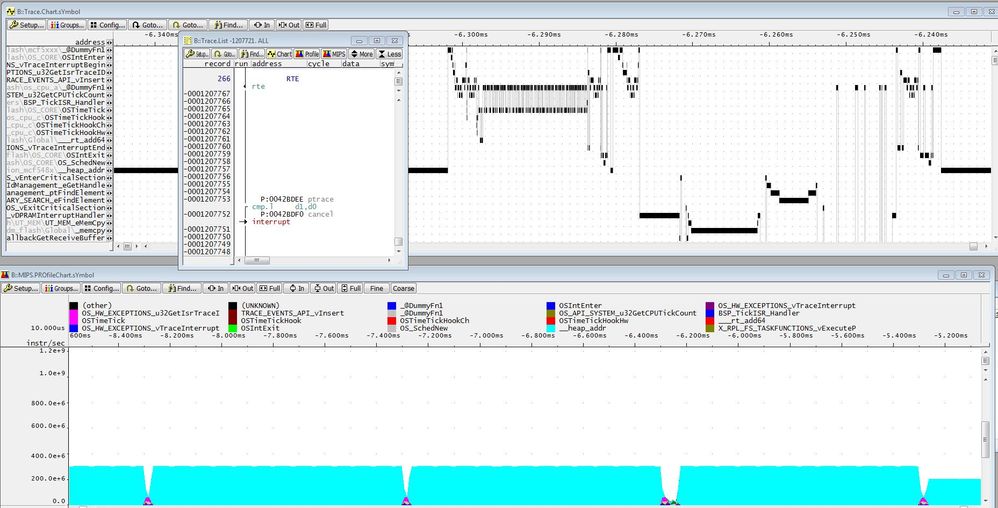Select the _vDPRAMInterruptHandler row in Trace.Chart
The width and height of the screenshot is (998, 508).
point(60,215)
